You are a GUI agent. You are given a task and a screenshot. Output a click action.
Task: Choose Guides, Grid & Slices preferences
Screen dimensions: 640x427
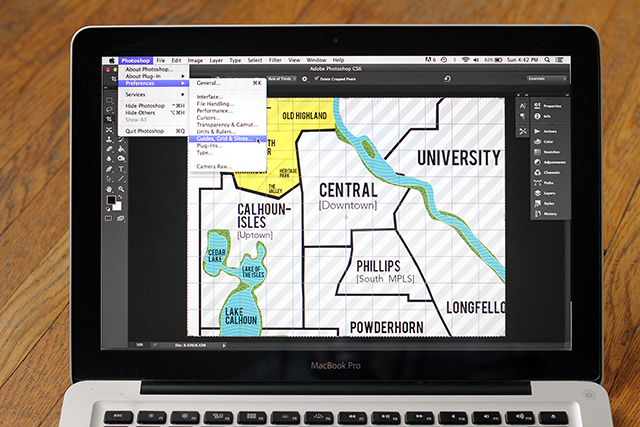pos(228,139)
